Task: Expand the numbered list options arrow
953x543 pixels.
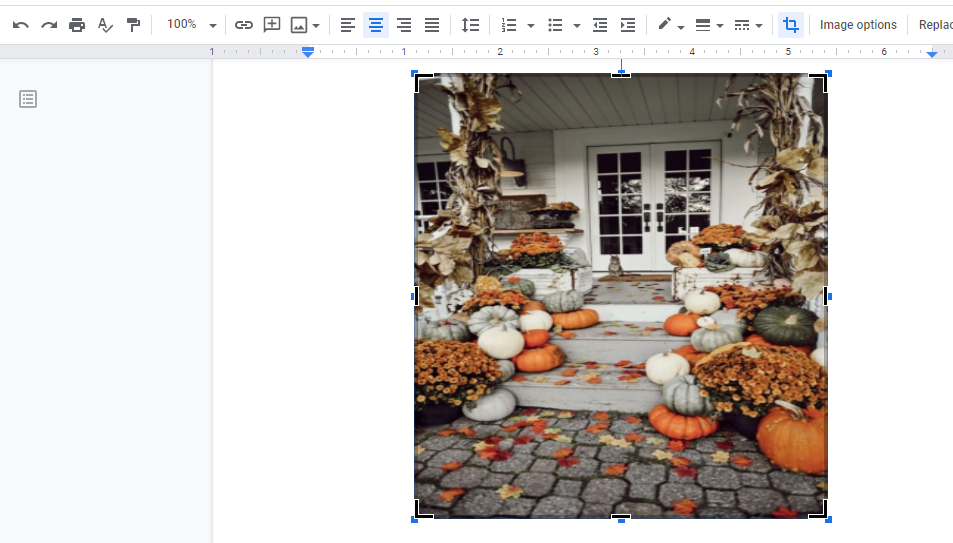Action: pyautogui.click(x=530, y=26)
